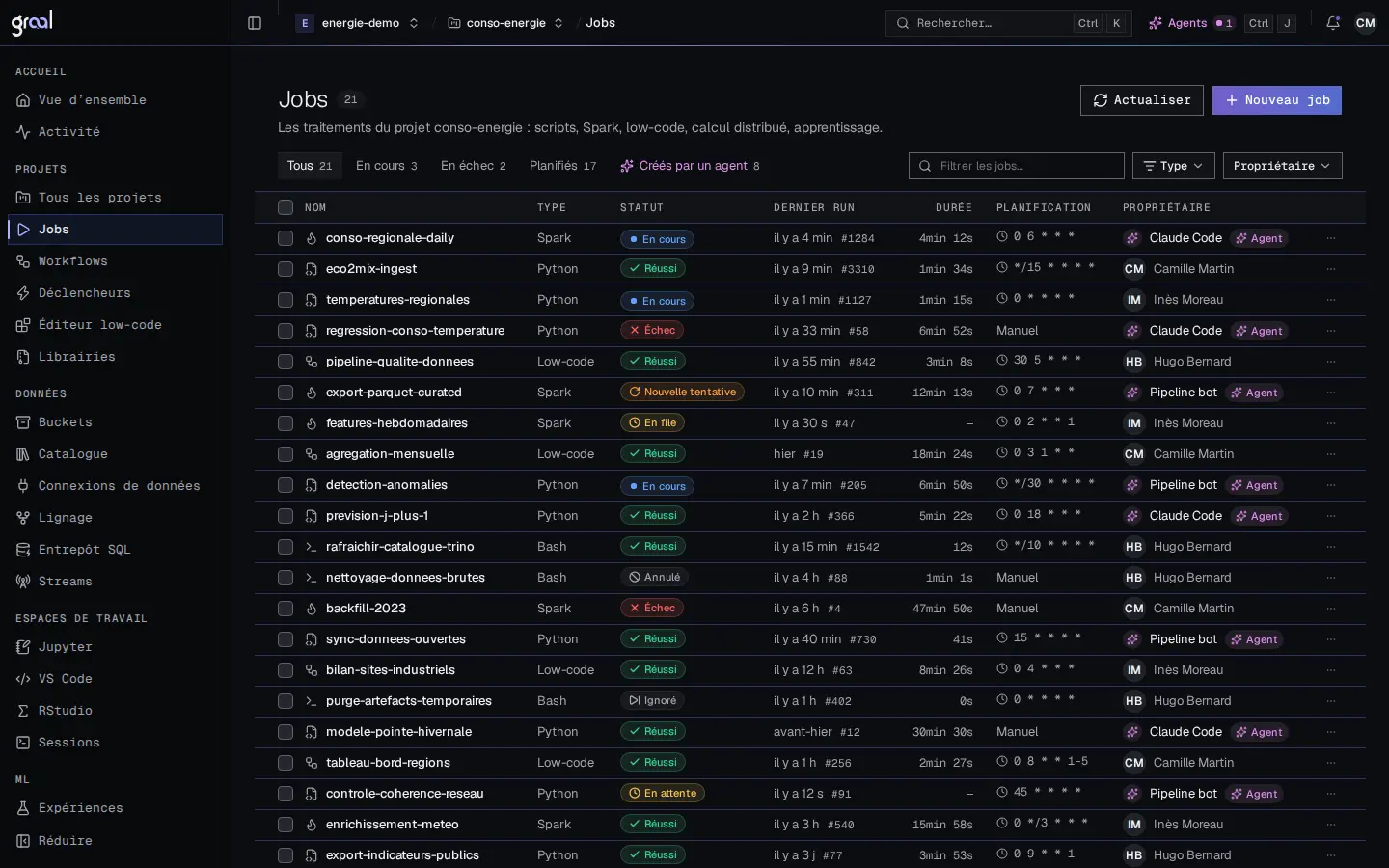Screen dimensions: 1389x868
Task: Check the eco2mix-ingest row checkbox
Action: pyautogui.click(x=286, y=269)
